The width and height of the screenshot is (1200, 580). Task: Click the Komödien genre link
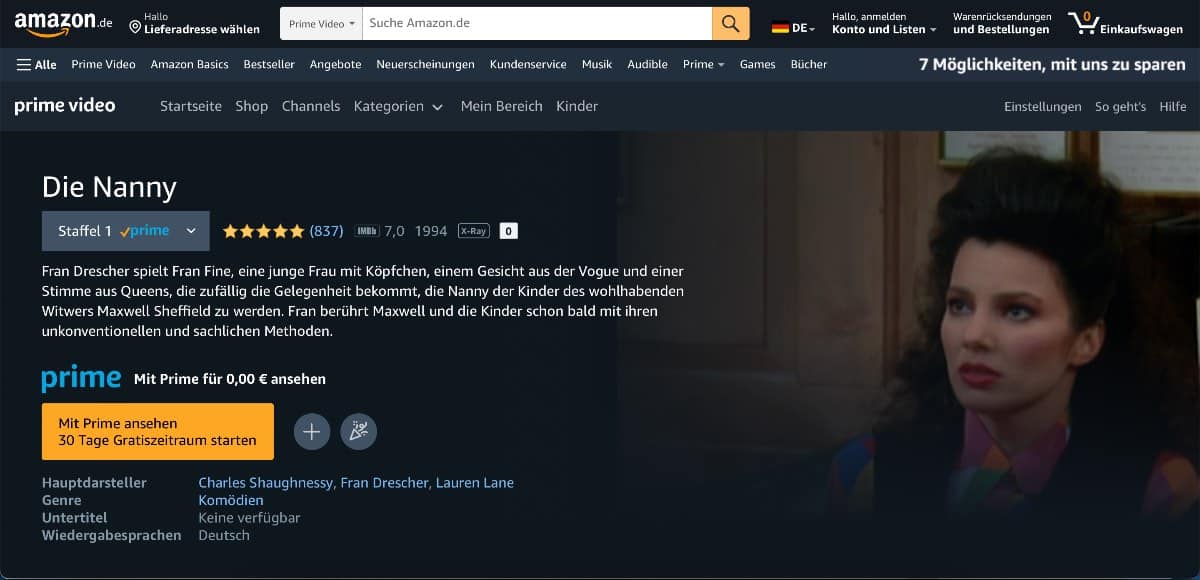coord(231,500)
